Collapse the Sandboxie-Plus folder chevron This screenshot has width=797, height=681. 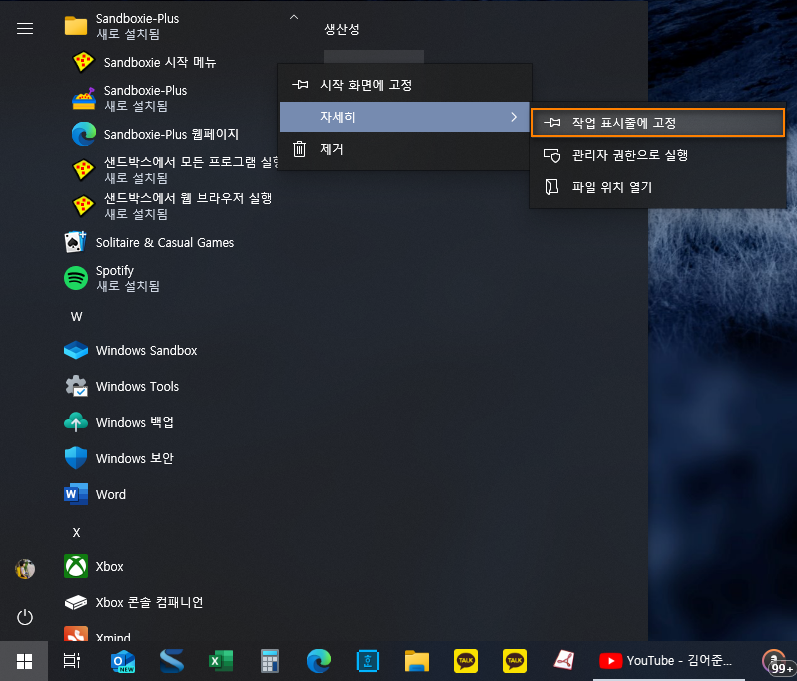[294, 17]
